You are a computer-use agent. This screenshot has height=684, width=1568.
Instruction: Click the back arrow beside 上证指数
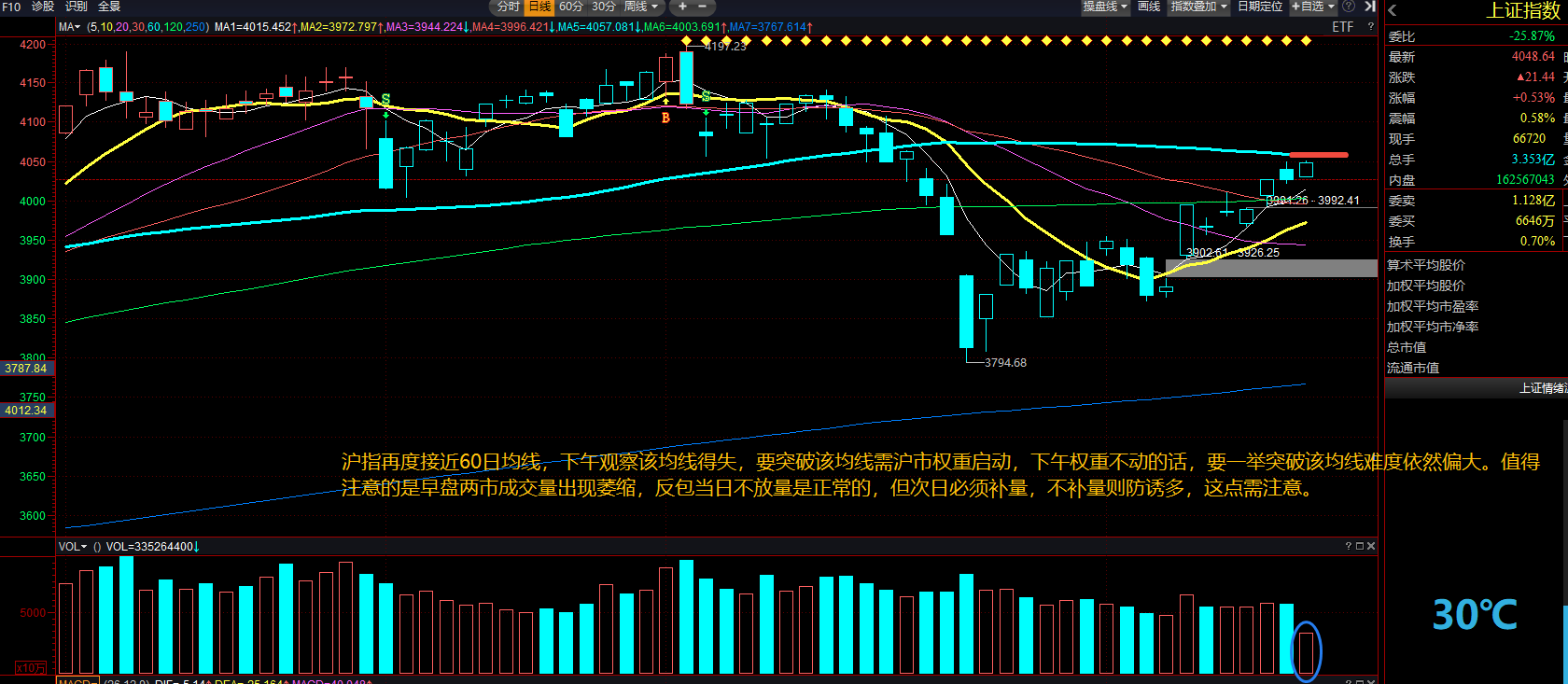click(x=1393, y=11)
